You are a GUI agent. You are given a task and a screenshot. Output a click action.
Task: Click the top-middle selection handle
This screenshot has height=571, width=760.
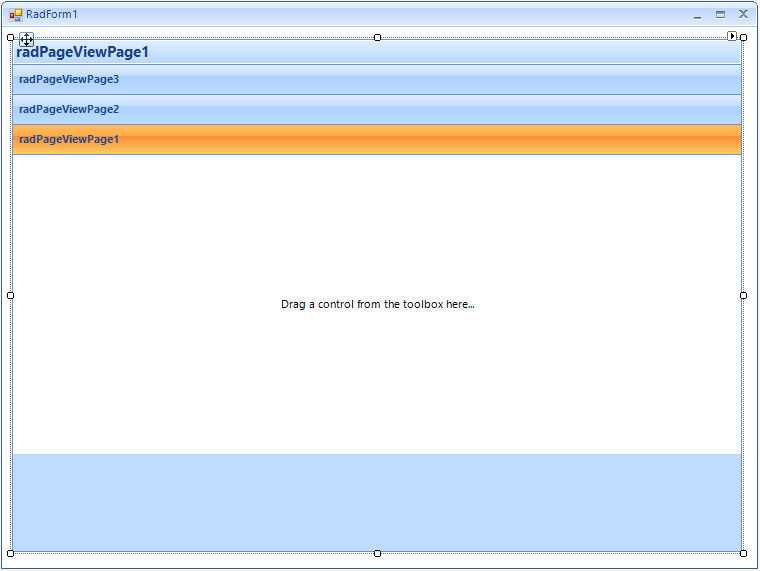coord(378,37)
